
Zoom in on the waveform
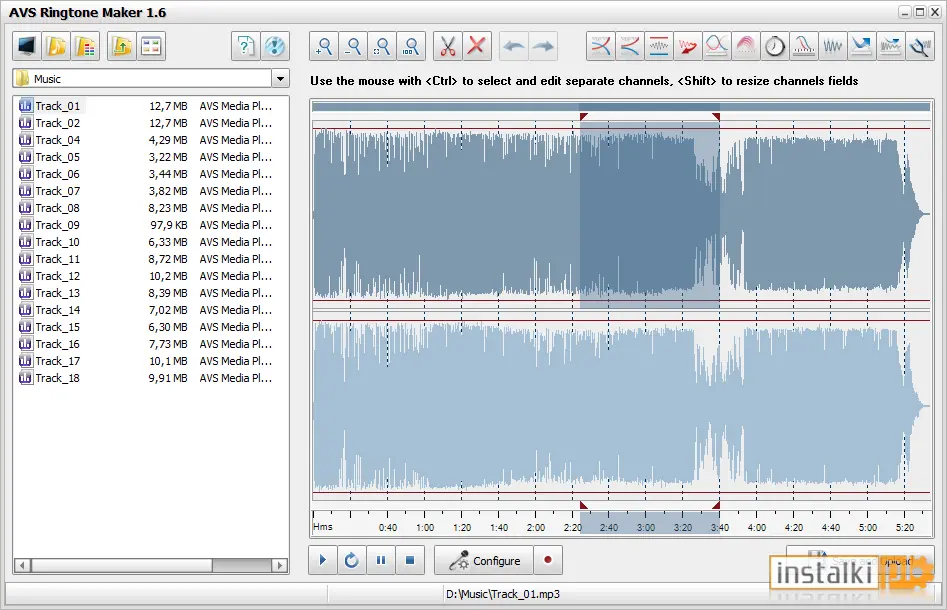(x=324, y=47)
